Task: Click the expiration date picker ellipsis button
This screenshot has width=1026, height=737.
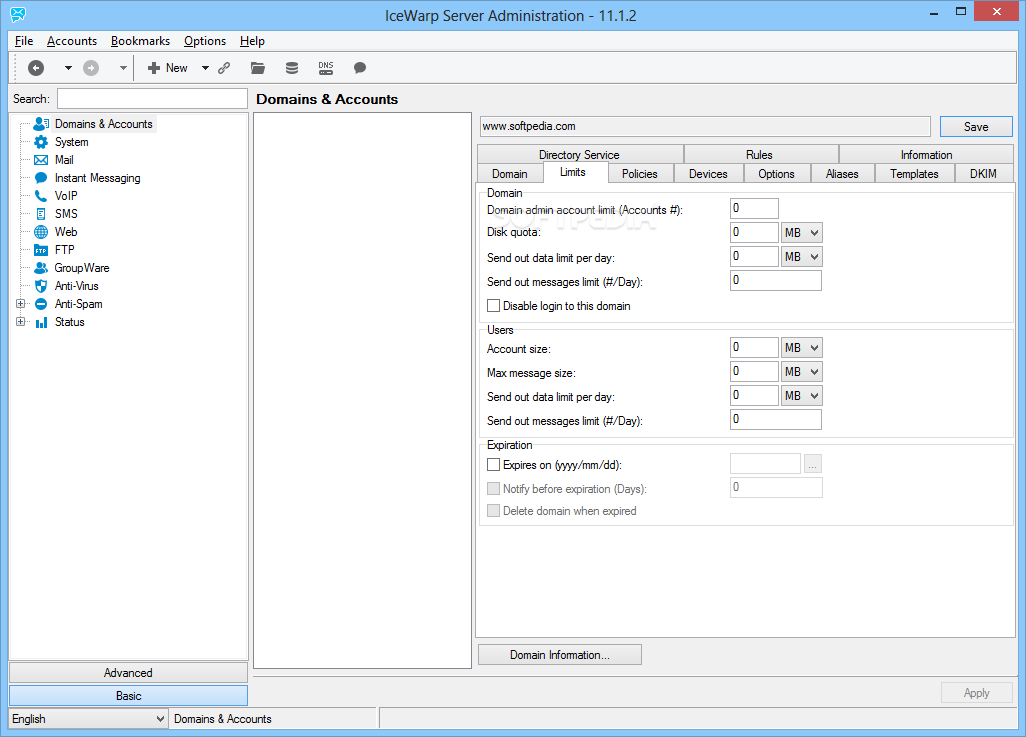Action: [x=812, y=464]
